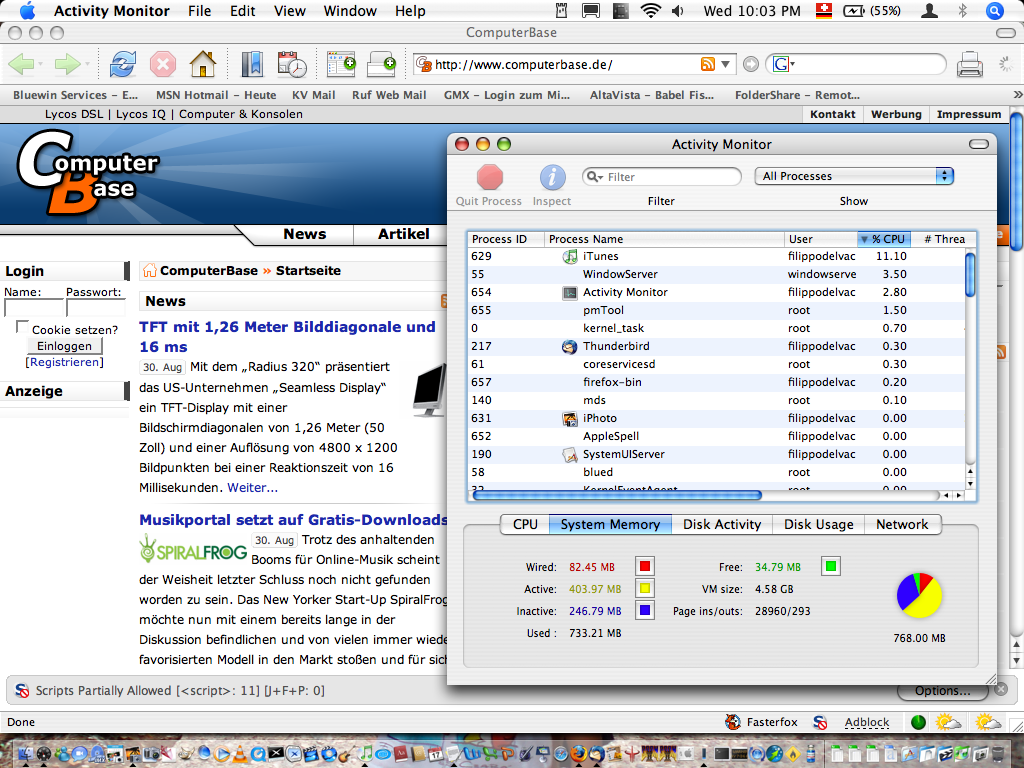Switch to the Disk Usage tab

point(819,524)
